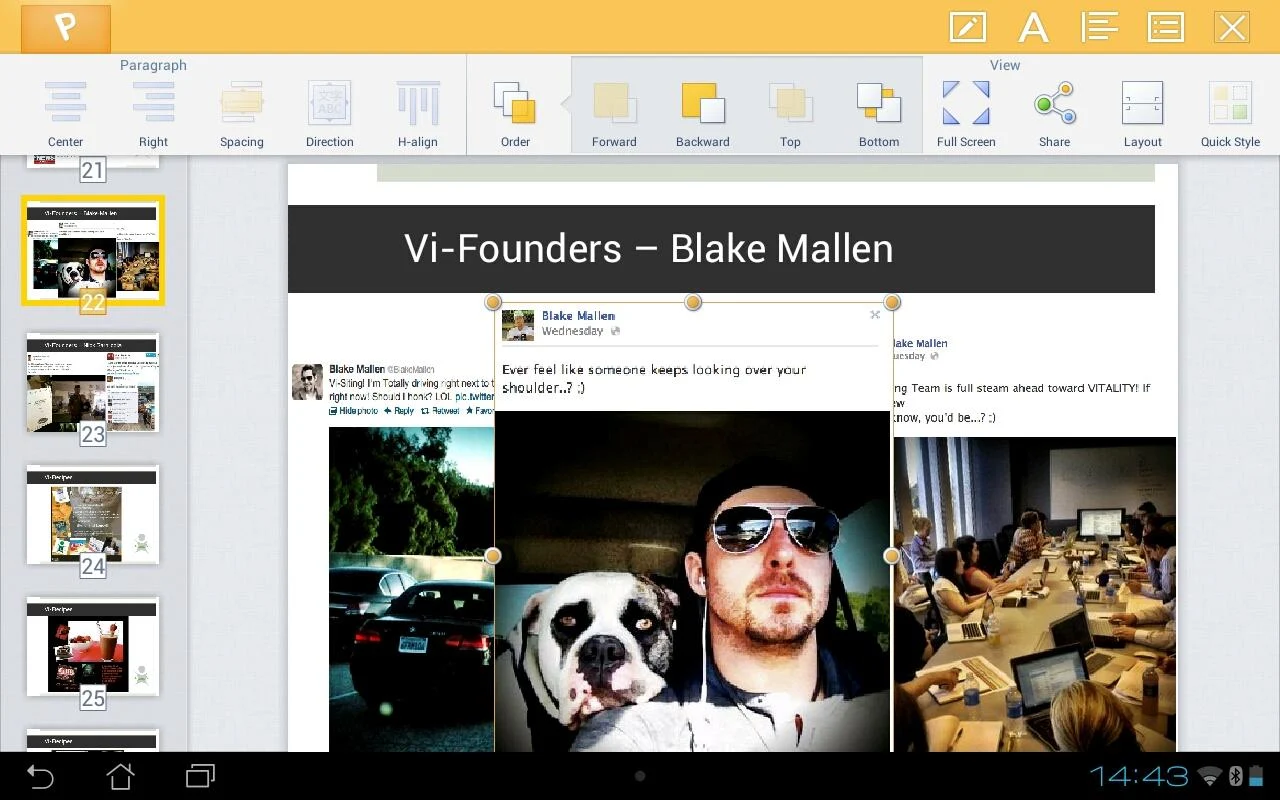1280x800 pixels.
Task: Bring the object Forward
Action: tap(614, 113)
